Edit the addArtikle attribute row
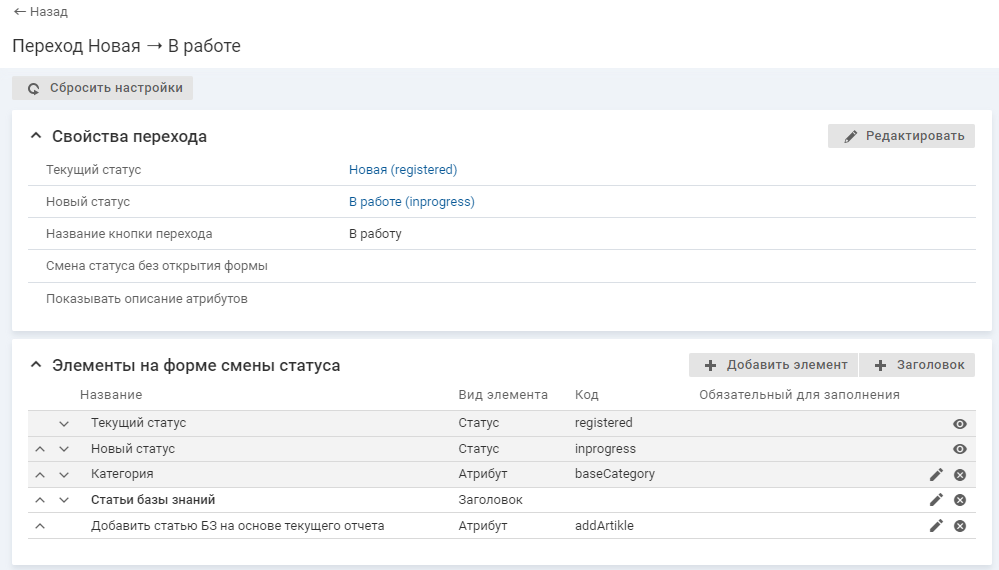The width and height of the screenshot is (999, 570). 936,526
